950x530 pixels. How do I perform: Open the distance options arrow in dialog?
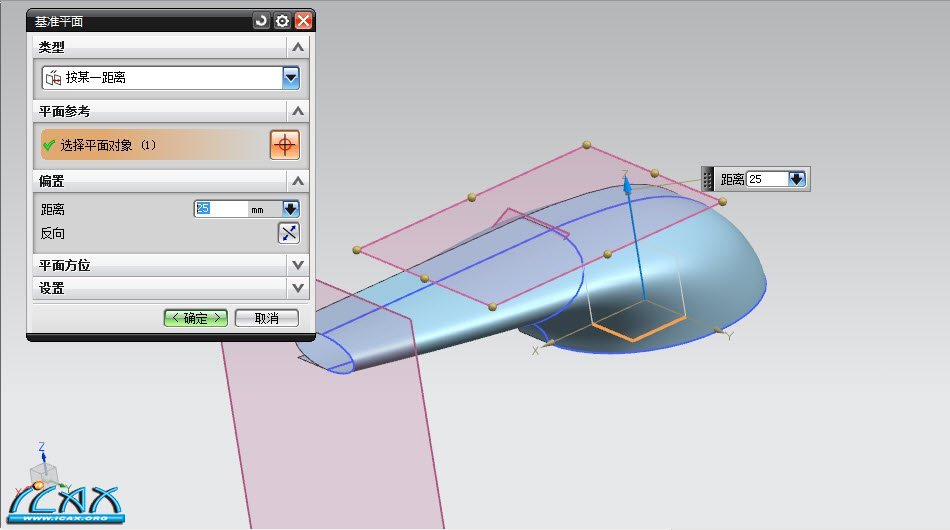pos(290,209)
